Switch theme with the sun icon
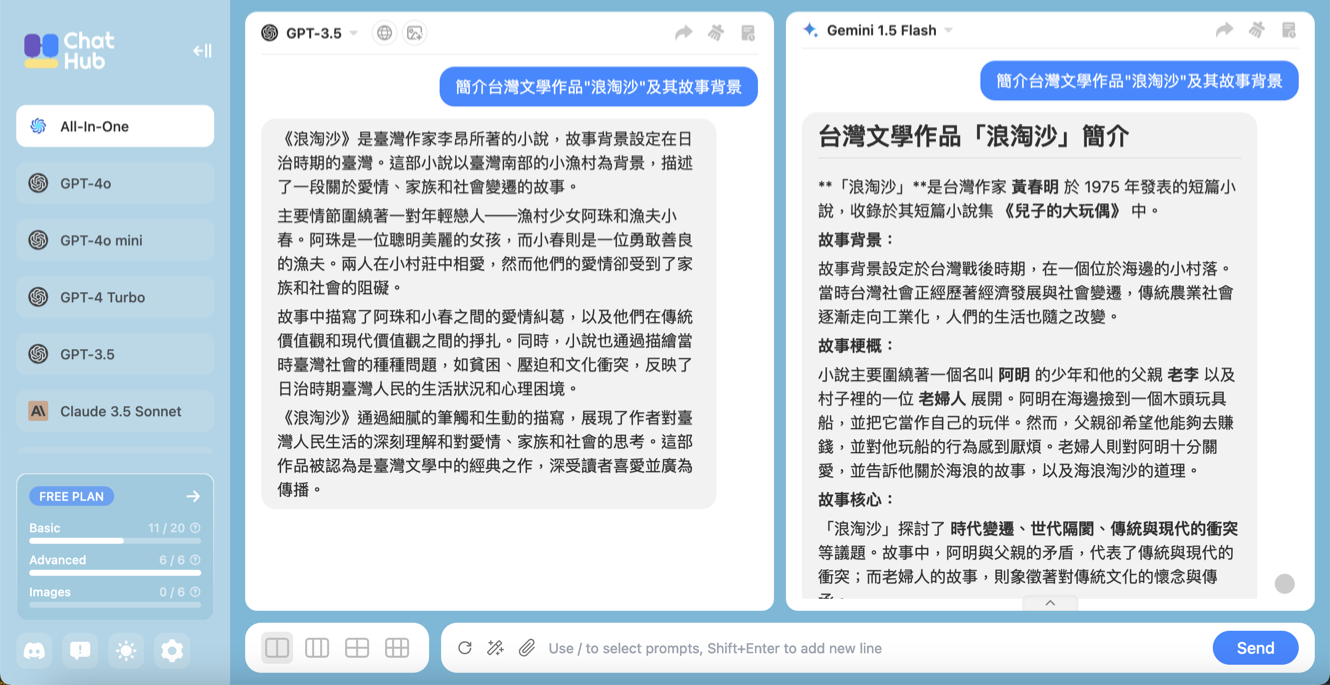The width and height of the screenshot is (1330, 685). click(126, 651)
